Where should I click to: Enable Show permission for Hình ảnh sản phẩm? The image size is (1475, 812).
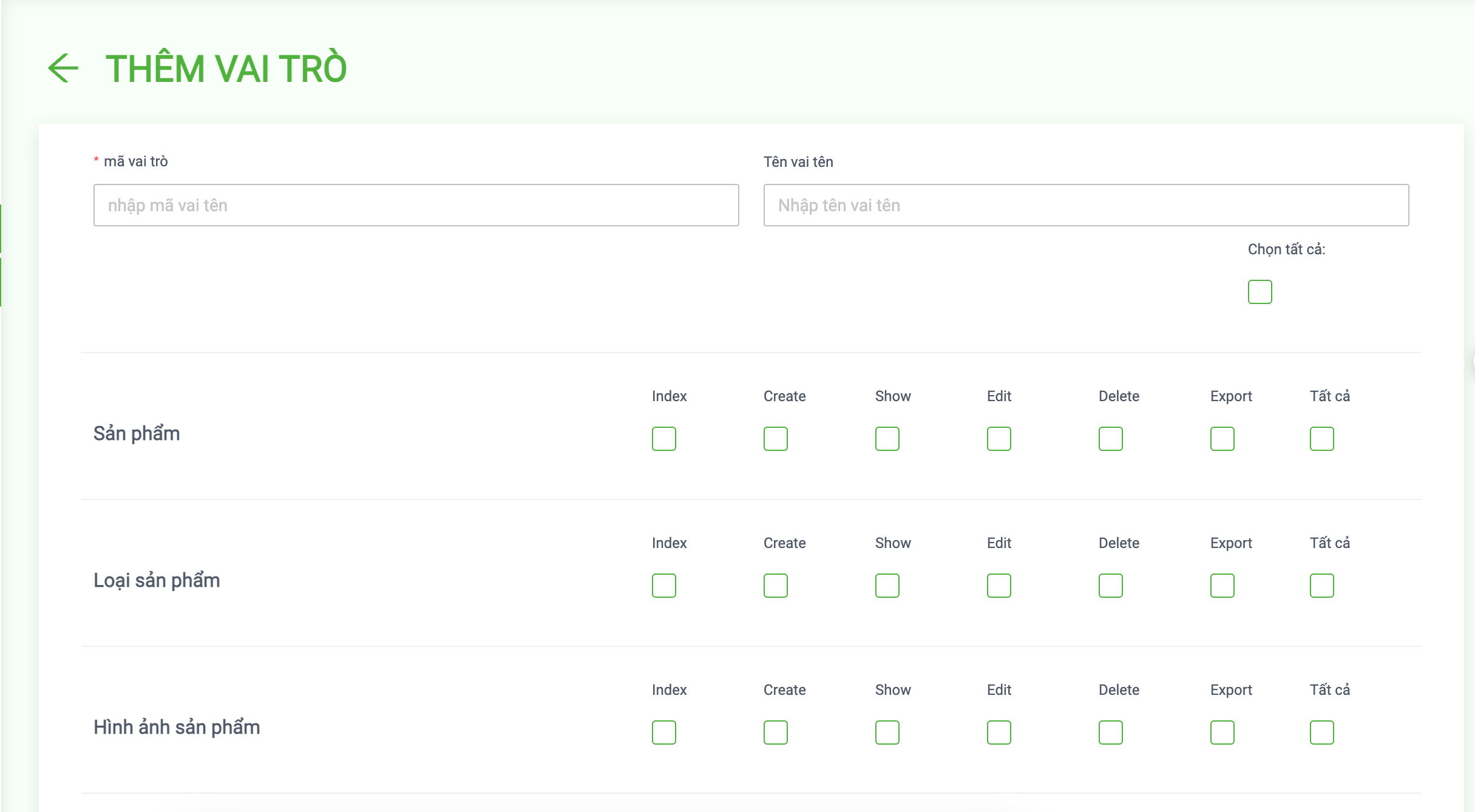[887, 732]
